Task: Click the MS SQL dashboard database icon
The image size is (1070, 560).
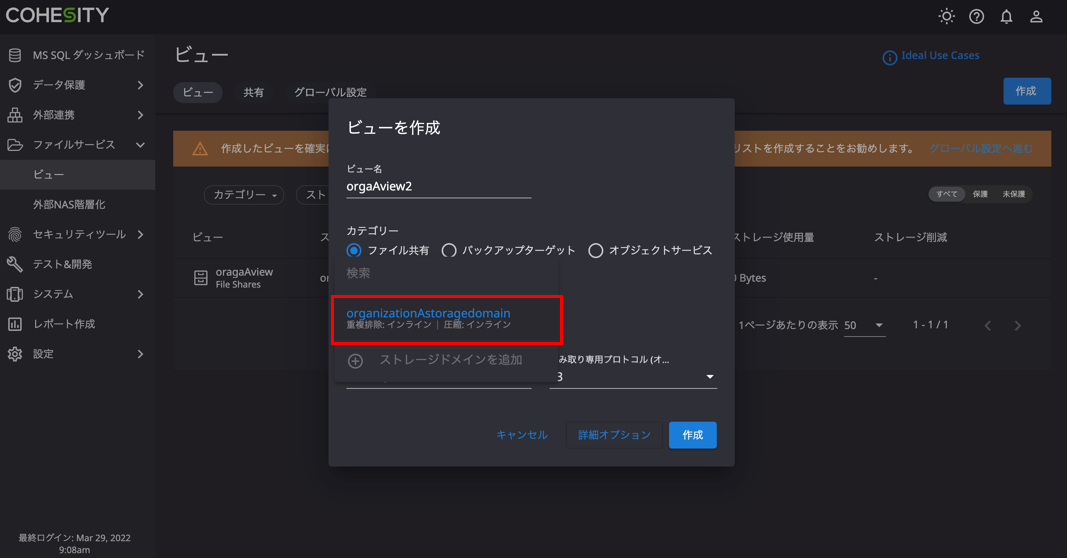Action: pos(15,55)
